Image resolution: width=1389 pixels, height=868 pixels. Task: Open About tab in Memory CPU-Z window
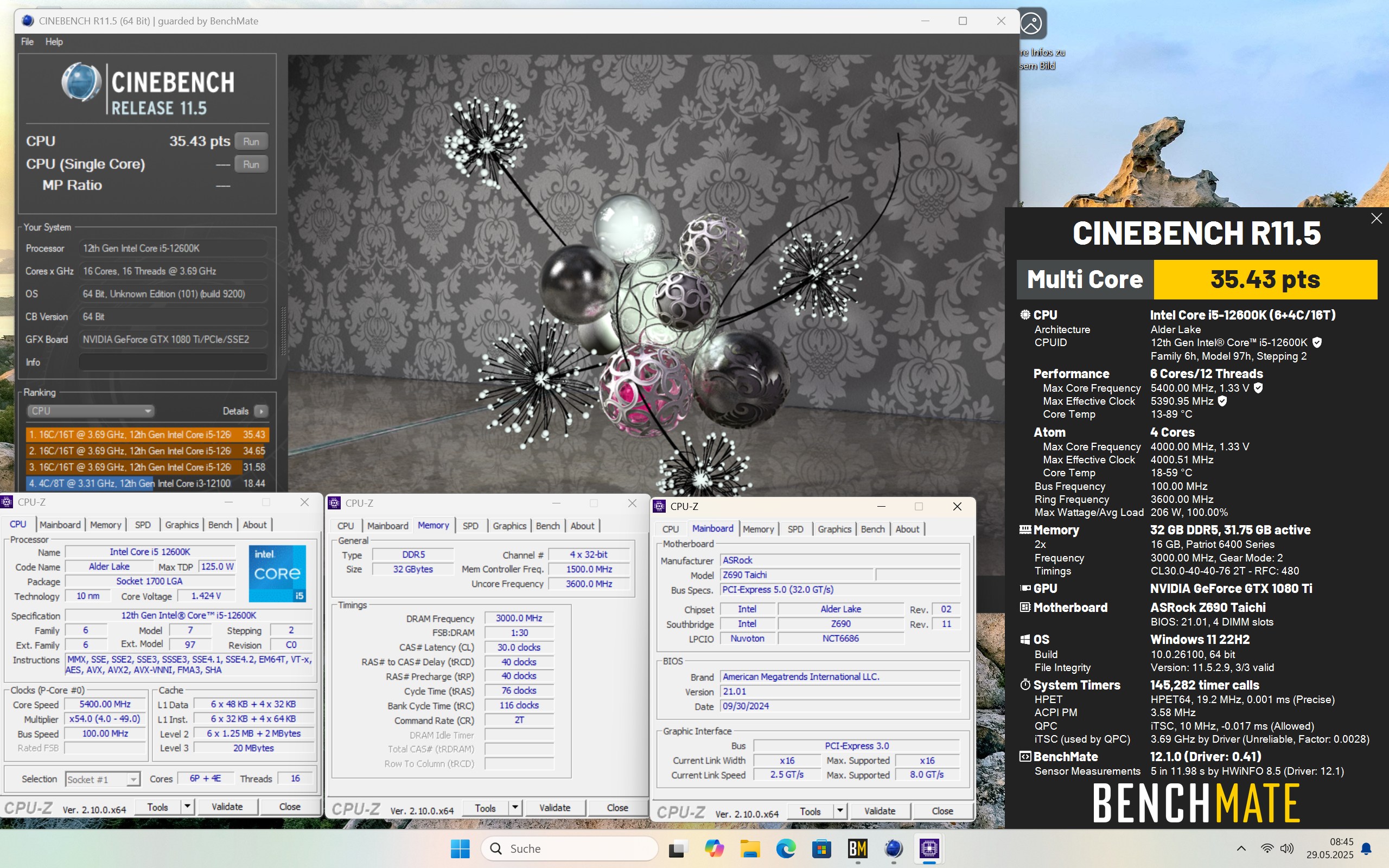[582, 526]
